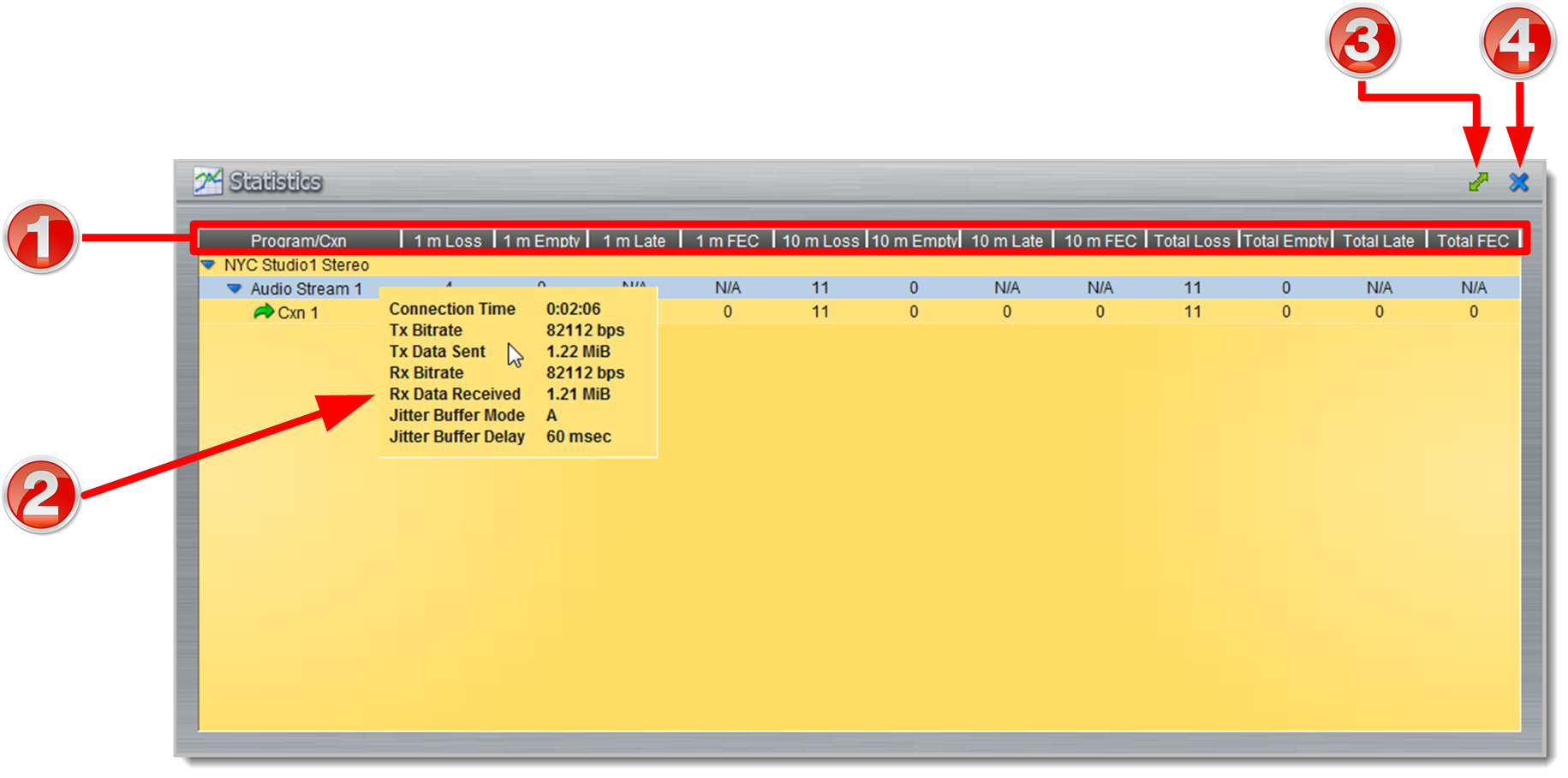Click the 1 m Late column header
1568x778 pixels.
coord(634,241)
